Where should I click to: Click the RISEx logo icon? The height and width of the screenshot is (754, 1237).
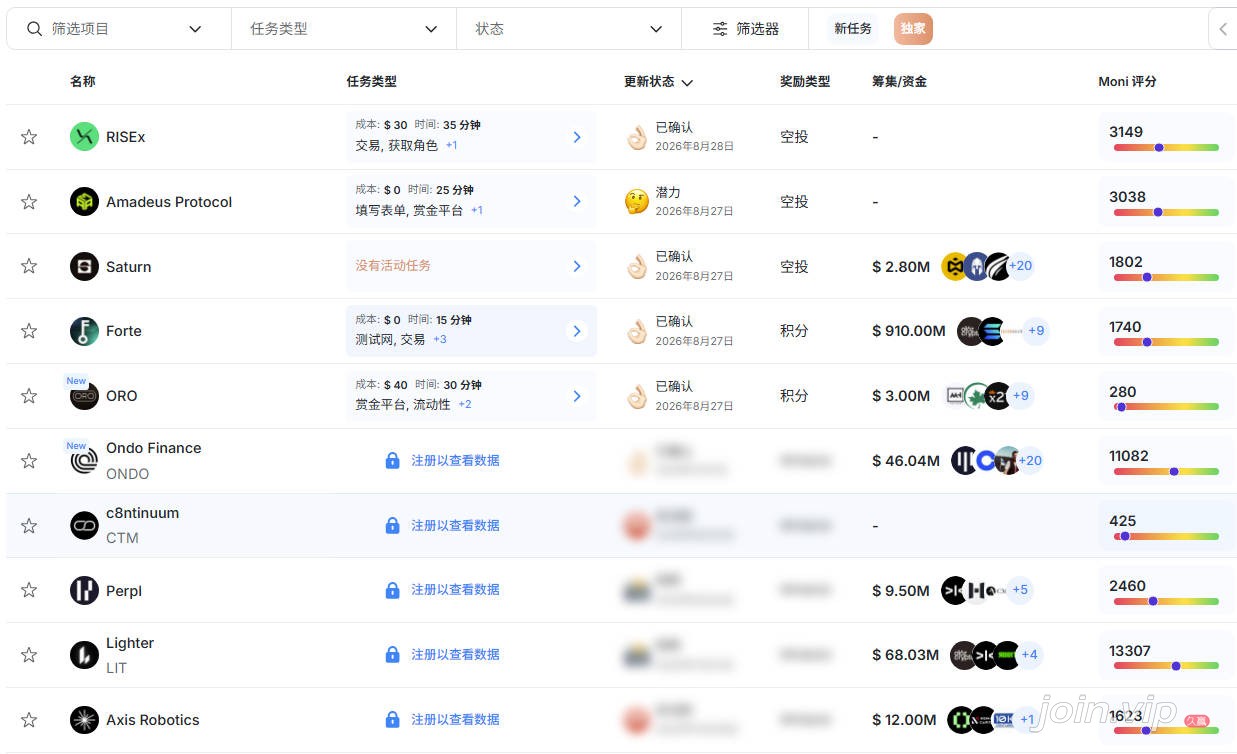coord(84,137)
